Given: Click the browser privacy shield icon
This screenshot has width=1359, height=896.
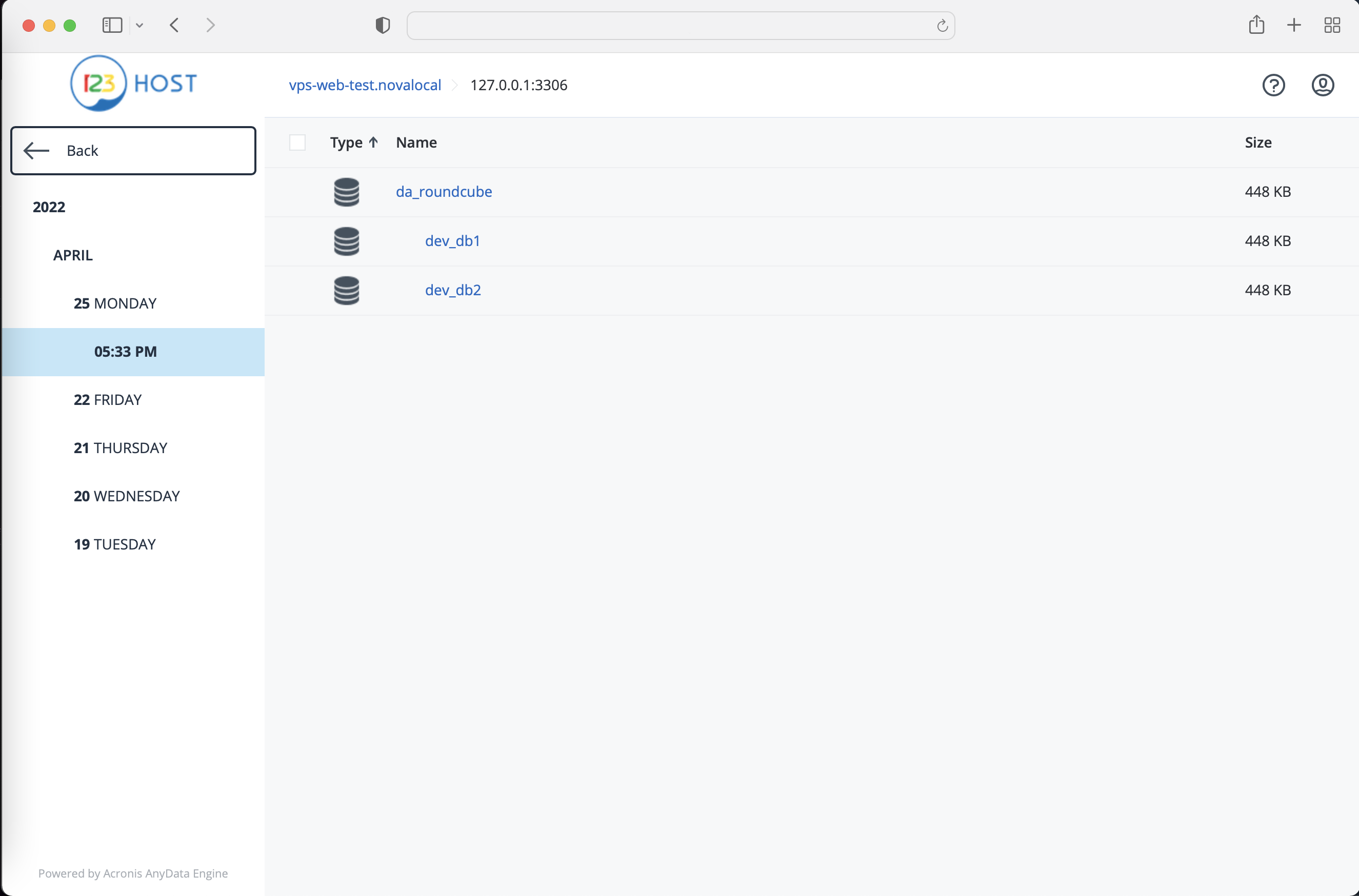Looking at the screenshot, I should pos(383,25).
